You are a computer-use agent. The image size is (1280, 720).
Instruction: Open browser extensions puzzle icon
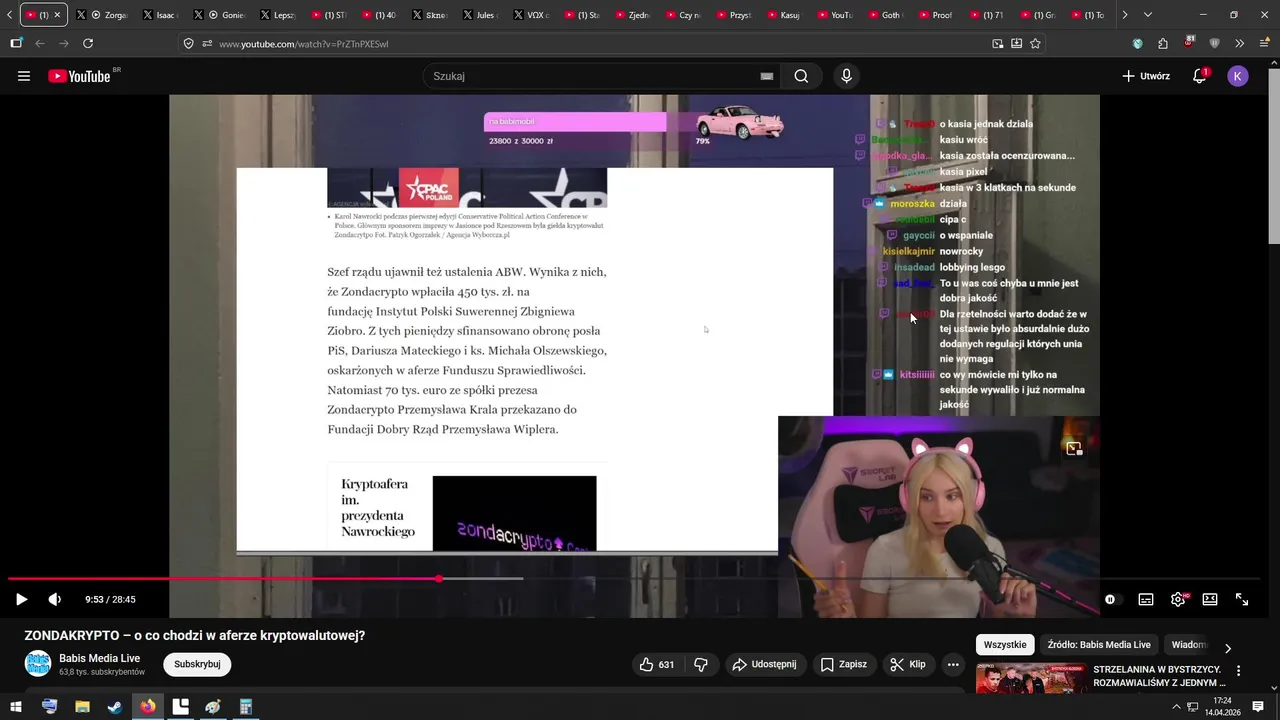coord(1163,43)
